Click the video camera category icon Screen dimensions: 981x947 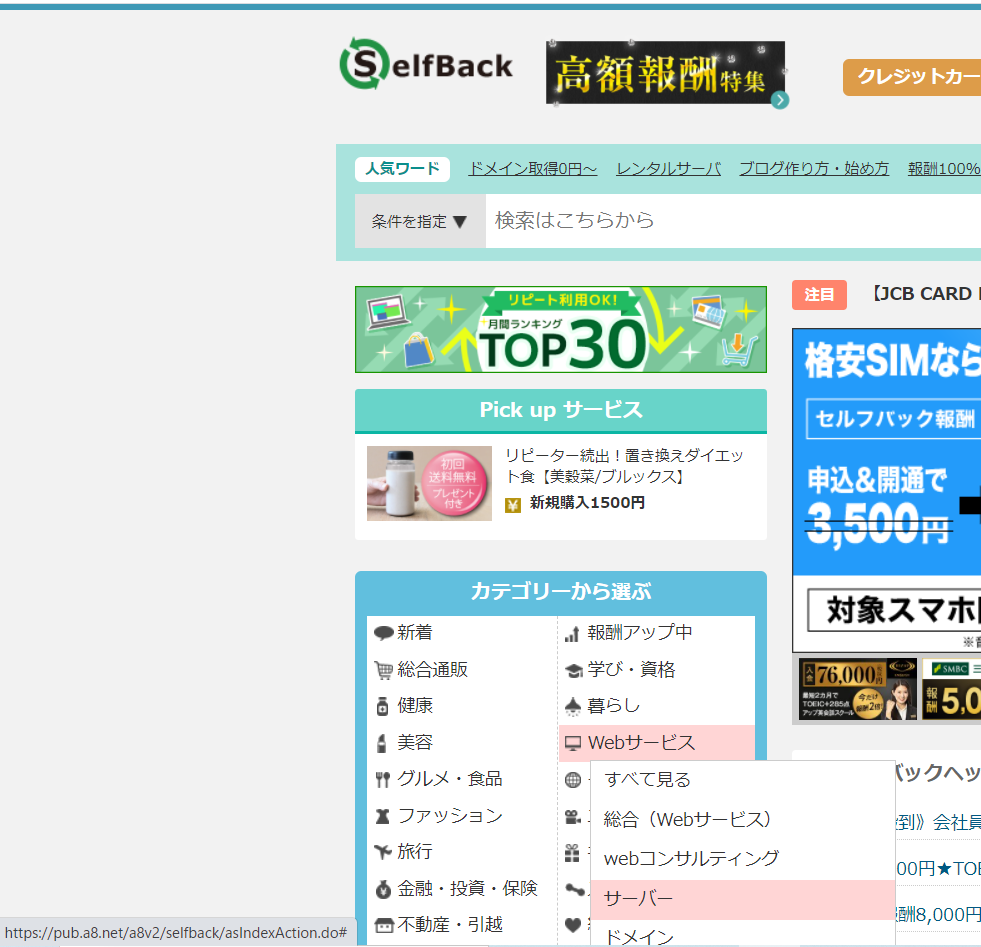(x=572, y=816)
